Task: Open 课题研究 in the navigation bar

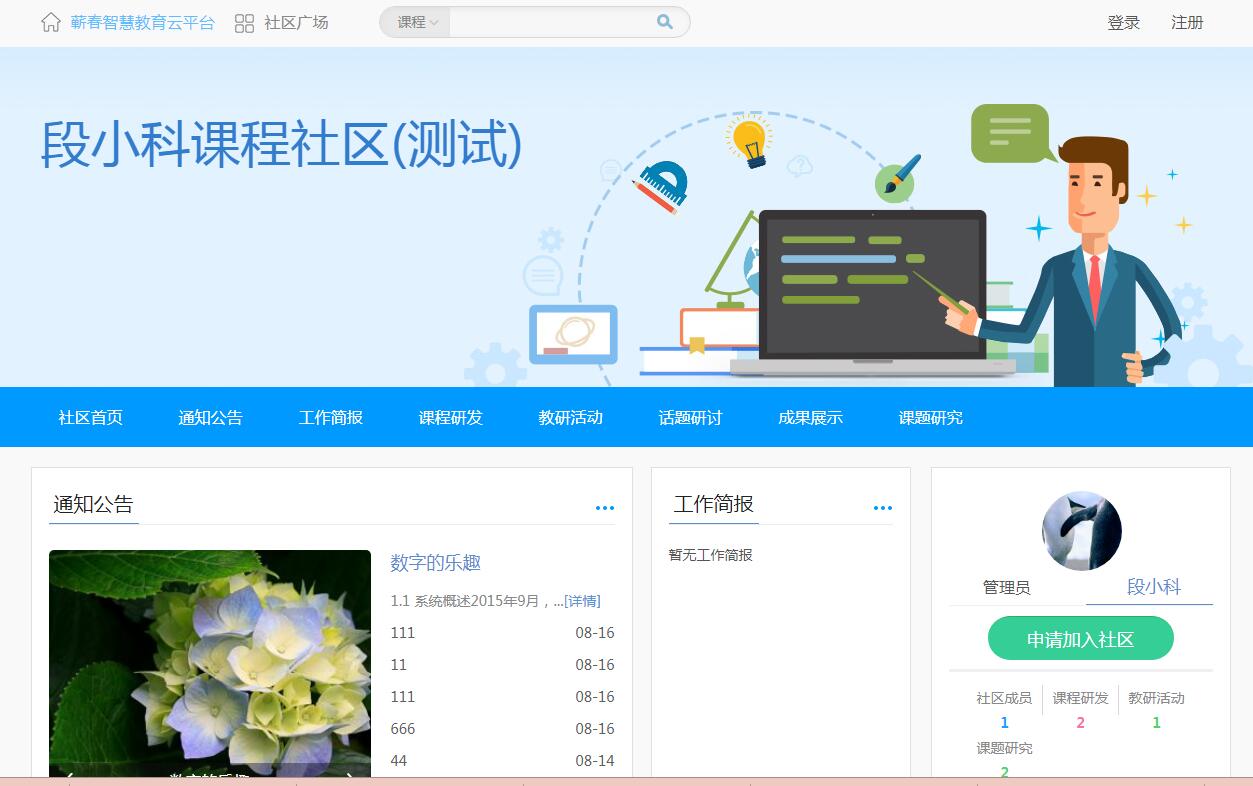Action: [x=930, y=418]
